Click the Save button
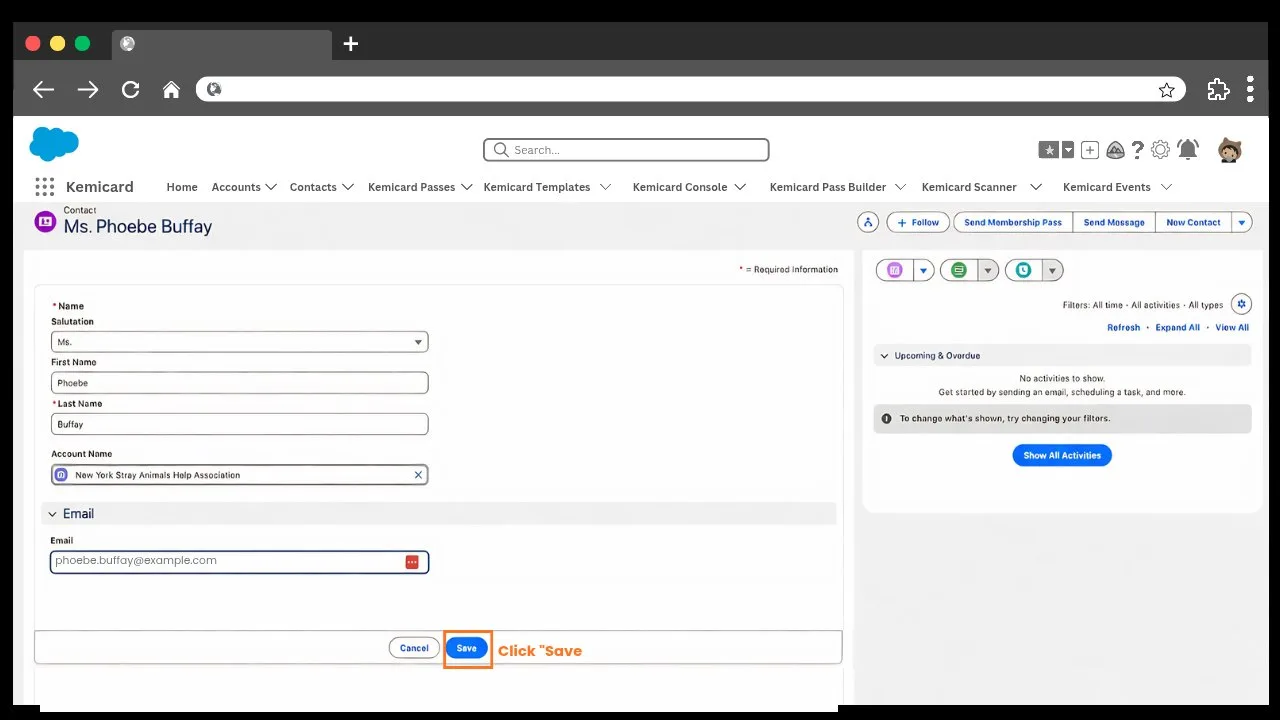Viewport: 1280px width, 720px height. 467,648
